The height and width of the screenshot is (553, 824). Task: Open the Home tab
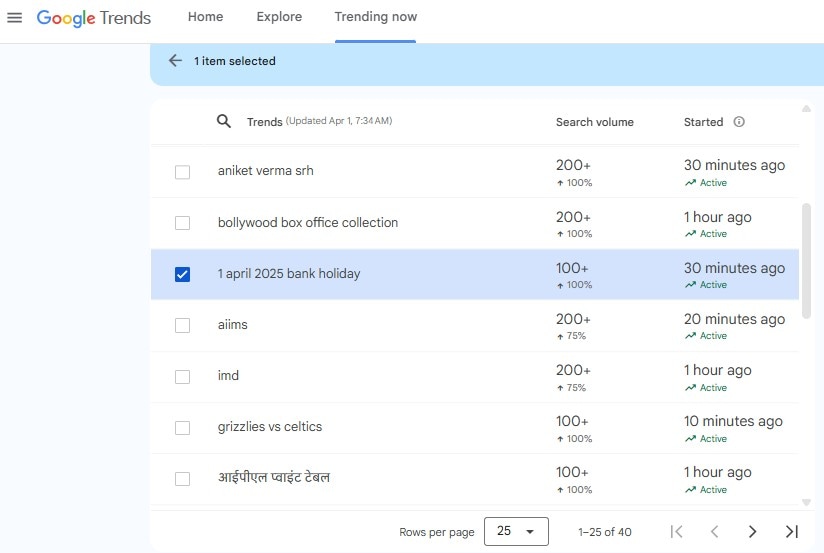coord(206,17)
